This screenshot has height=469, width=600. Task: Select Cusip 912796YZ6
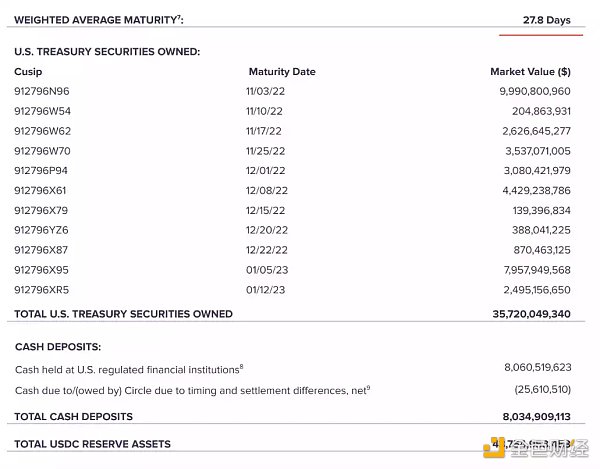click(x=43, y=229)
